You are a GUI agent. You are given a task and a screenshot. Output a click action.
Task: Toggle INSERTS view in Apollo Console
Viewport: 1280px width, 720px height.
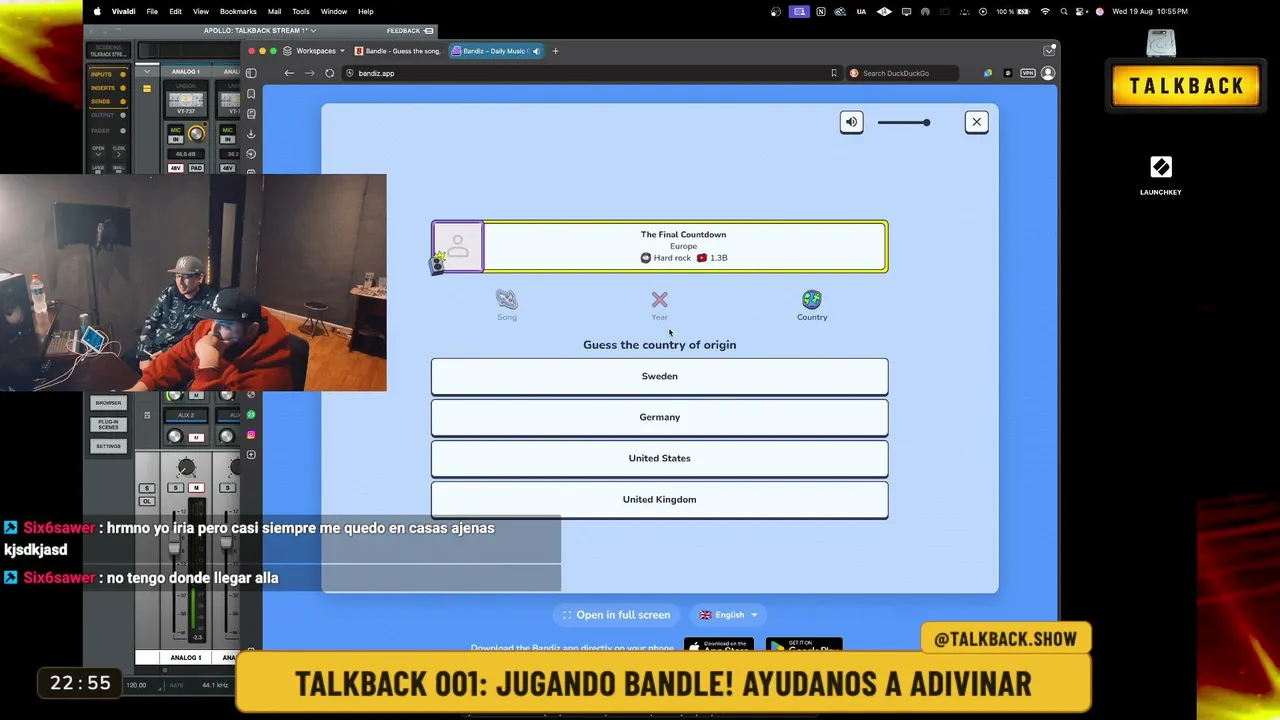(108, 88)
